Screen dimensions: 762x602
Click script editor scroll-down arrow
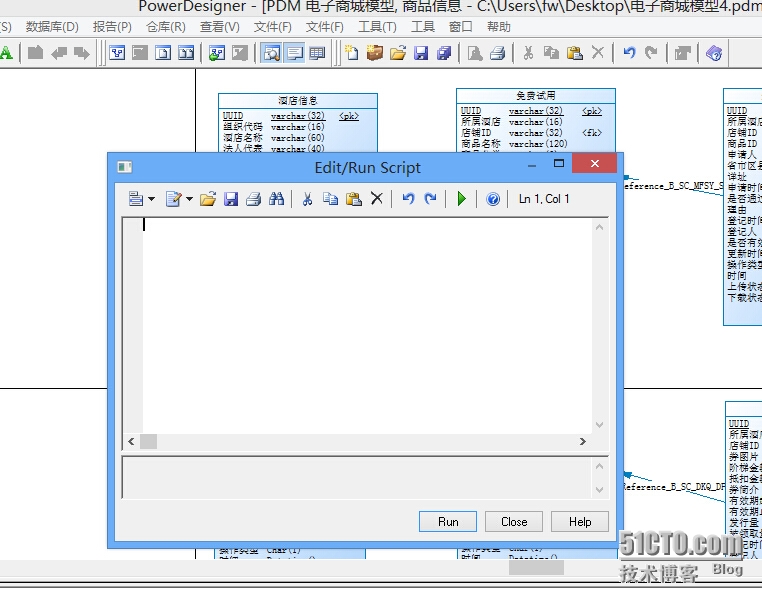tap(599, 425)
